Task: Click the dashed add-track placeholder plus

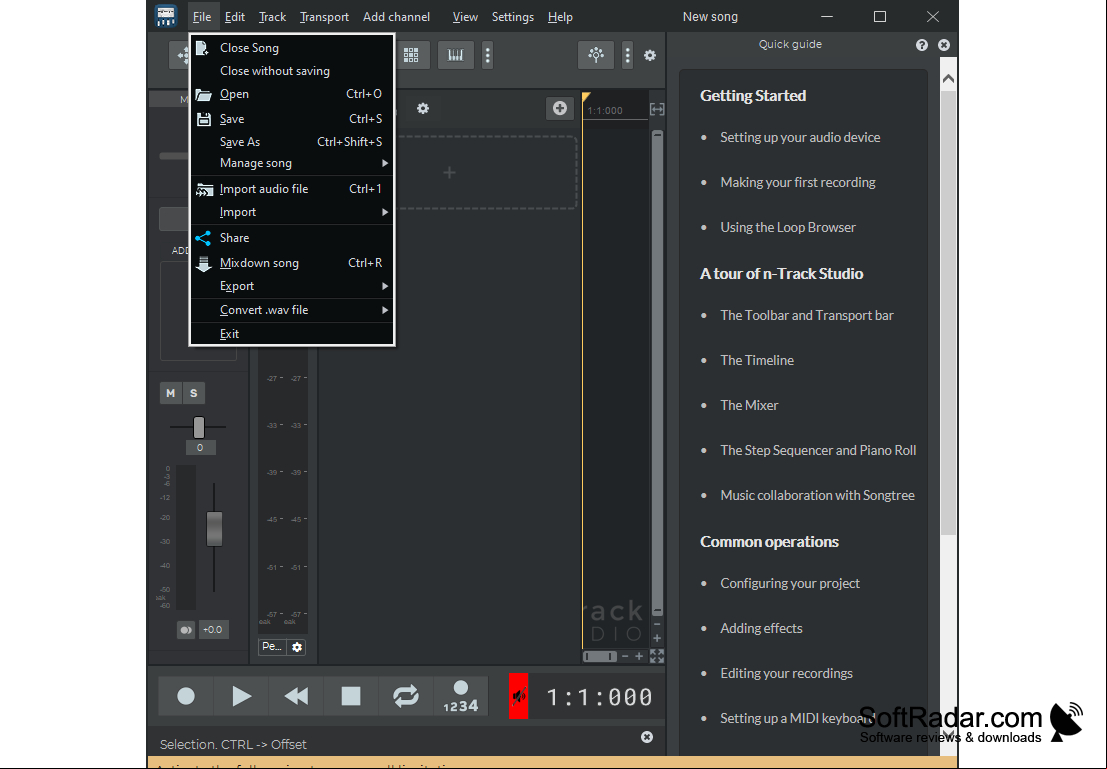Action: [x=449, y=172]
